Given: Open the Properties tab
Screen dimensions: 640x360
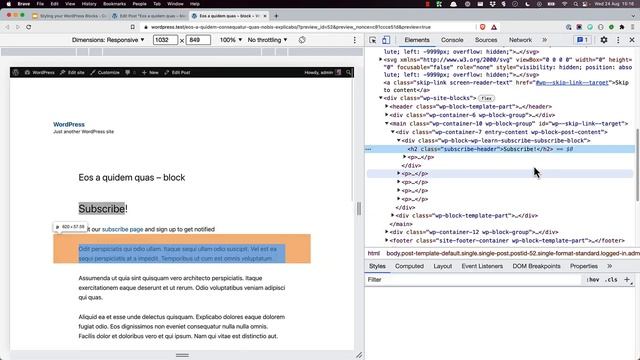Looking at the screenshot, I should point(584,266).
